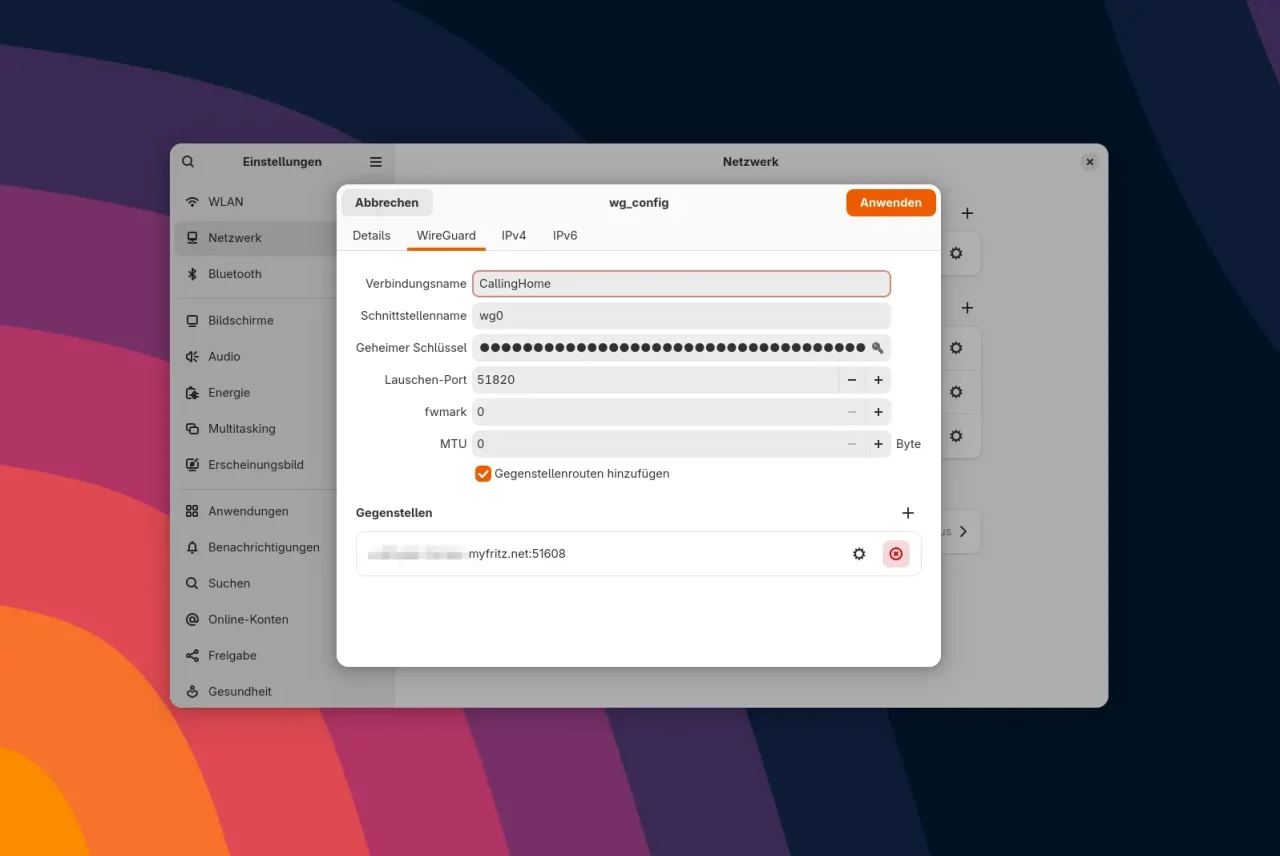
Task: Click the Verbindungsname input field
Action: [x=680, y=284]
